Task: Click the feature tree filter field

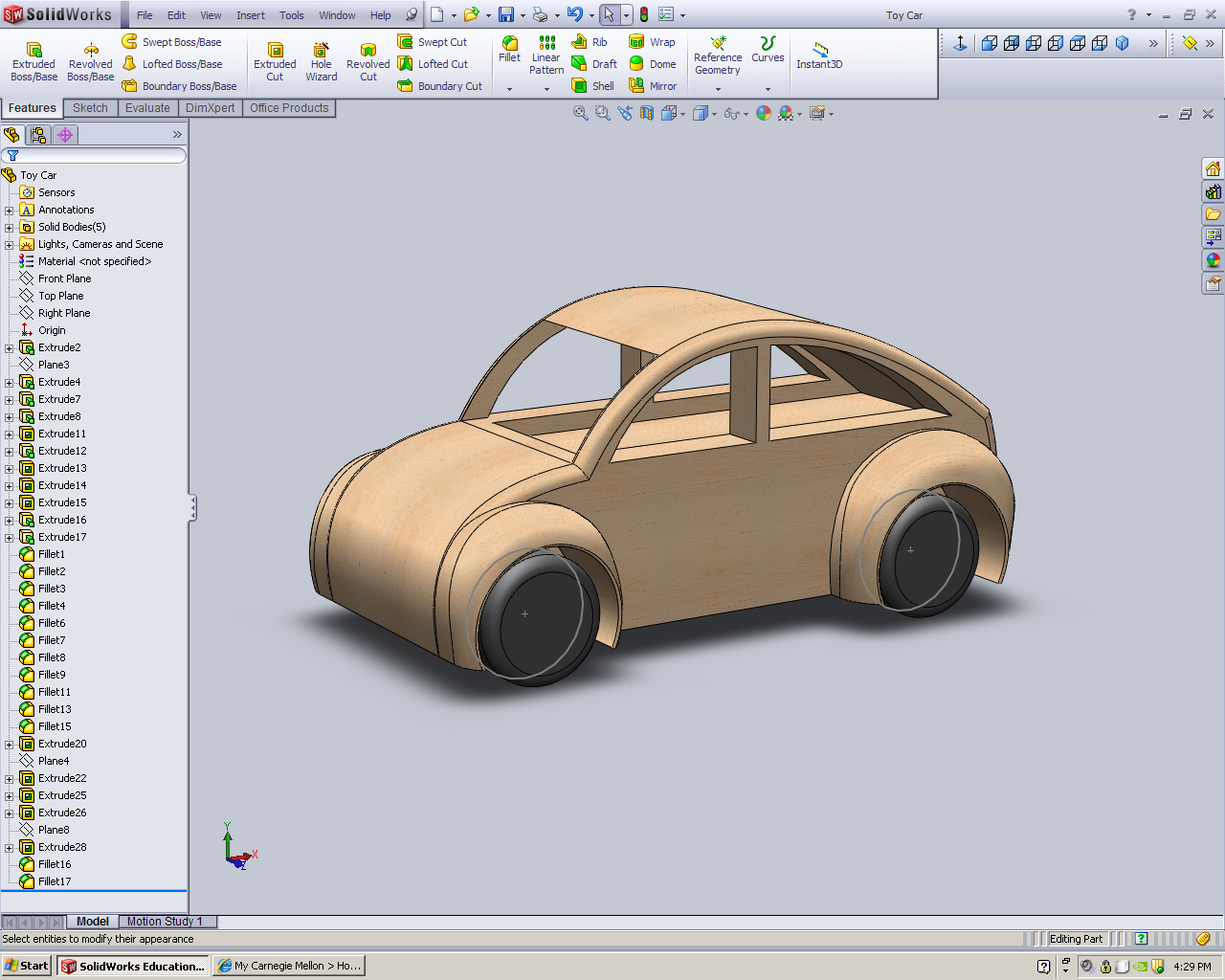Action: (96, 155)
